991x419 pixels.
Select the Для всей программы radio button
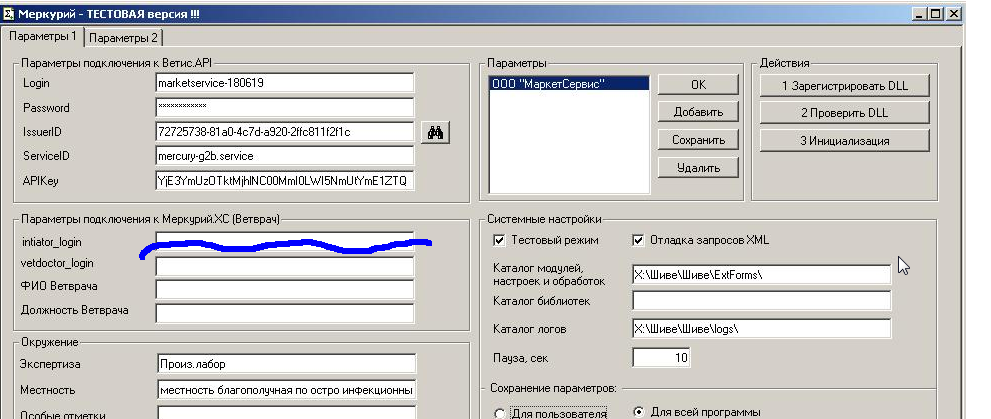pos(639,411)
